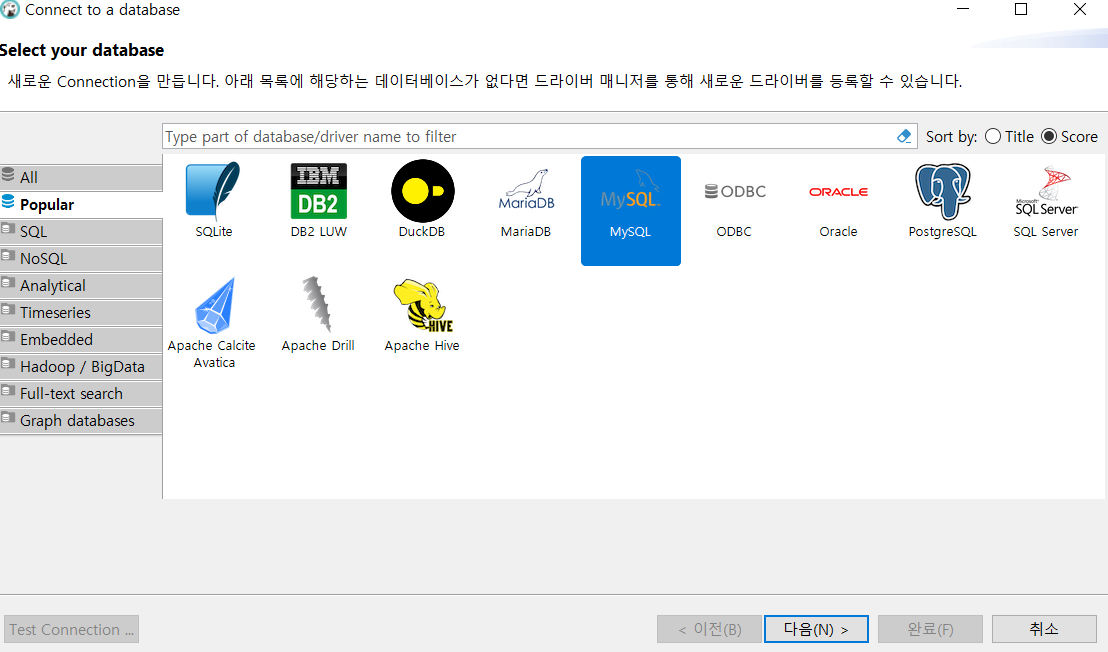Maximize the Connect to a database window
The height and width of the screenshot is (652, 1108).
click(x=1021, y=9)
